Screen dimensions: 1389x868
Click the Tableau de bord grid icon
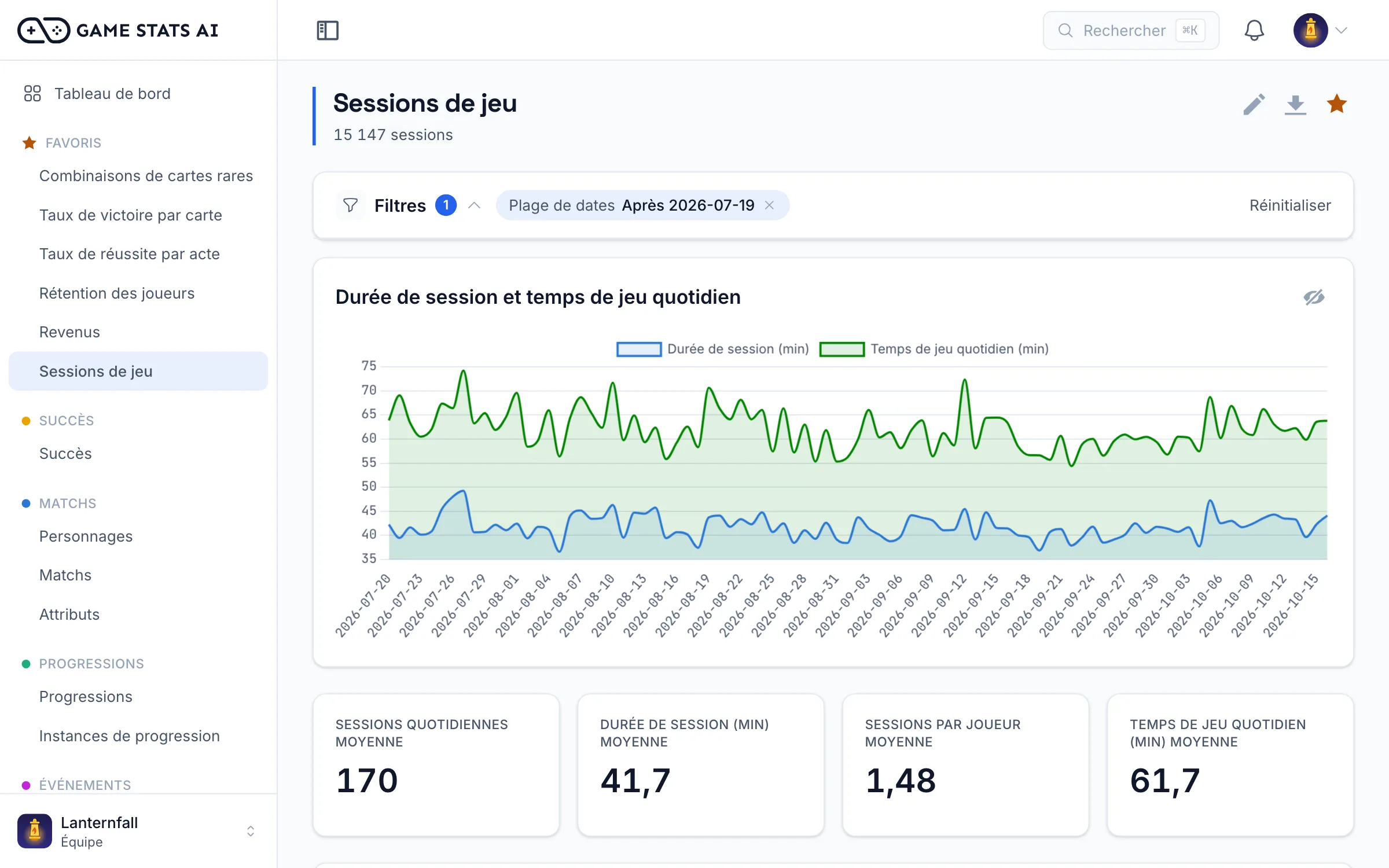point(32,93)
